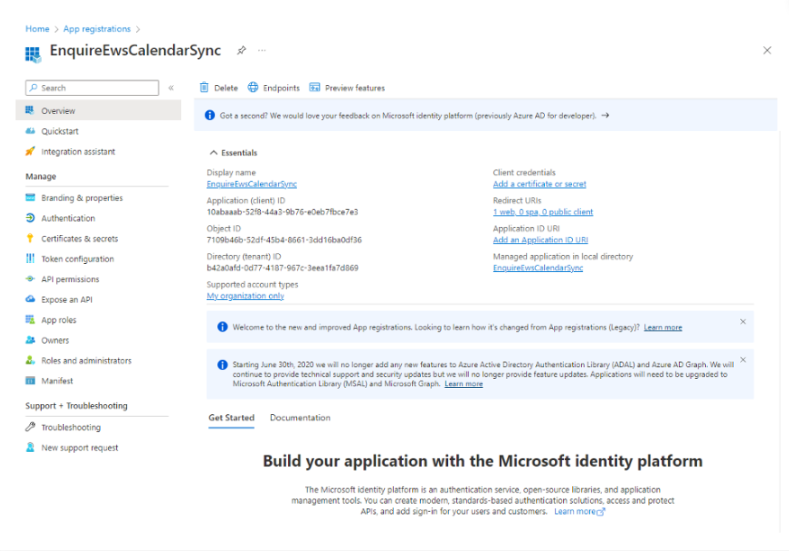Click My organization only link
789x551 pixels.
pos(245,296)
